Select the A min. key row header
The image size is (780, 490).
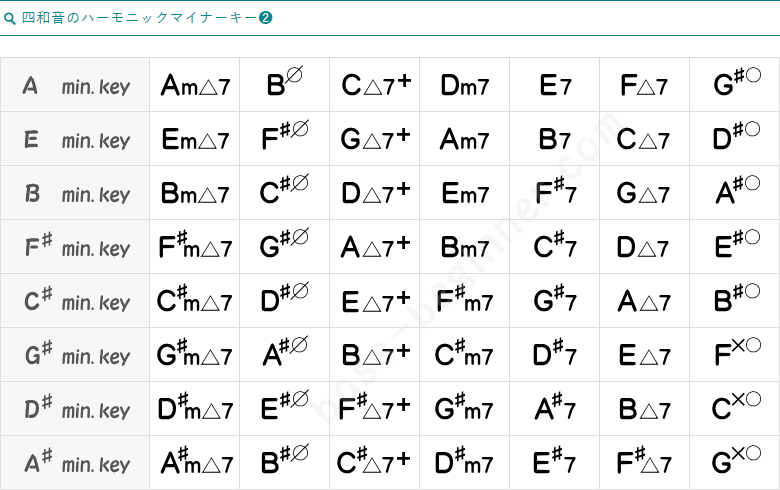pos(75,86)
